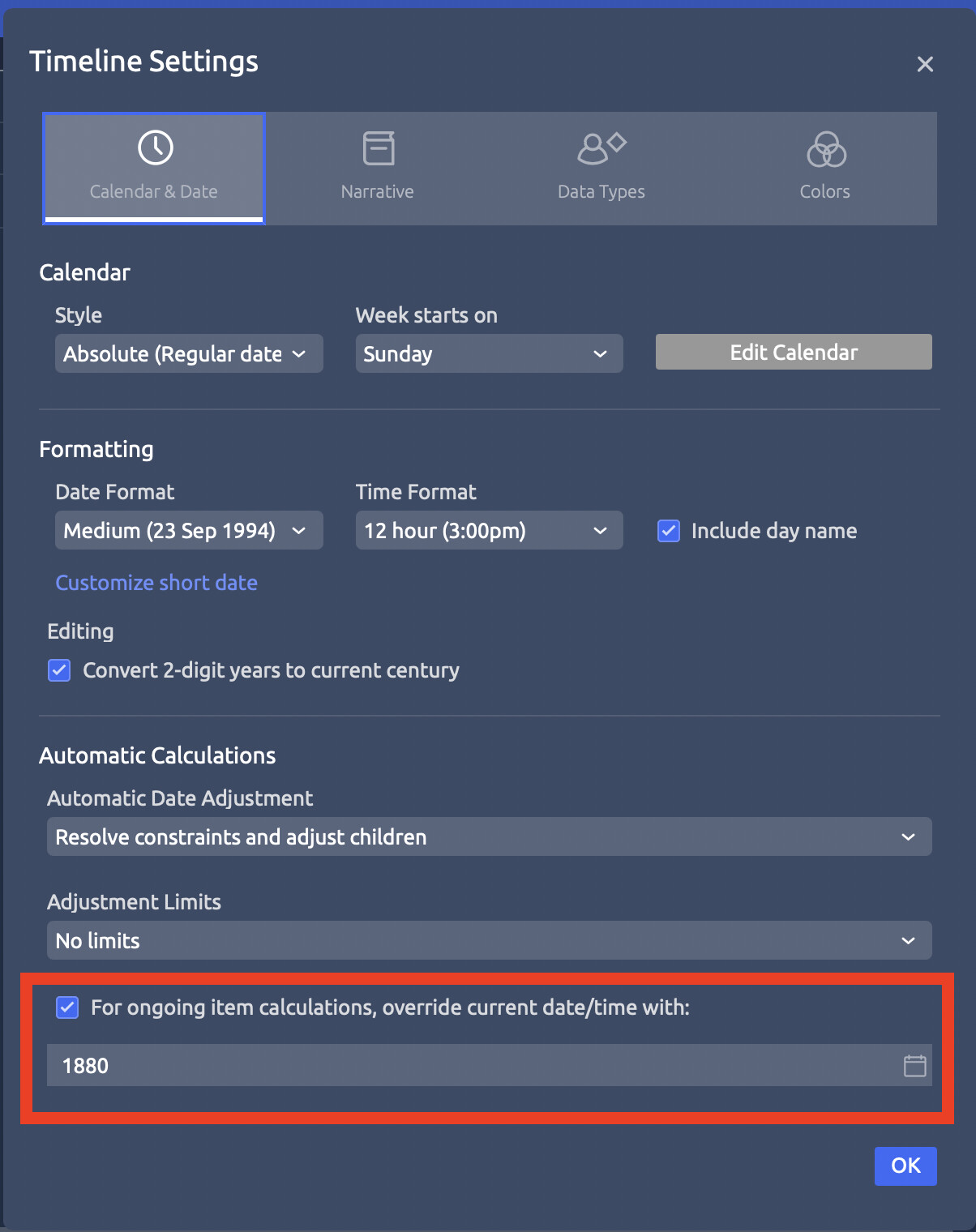
Task: Switch to the Narrative tab label
Action: point(377,191)
